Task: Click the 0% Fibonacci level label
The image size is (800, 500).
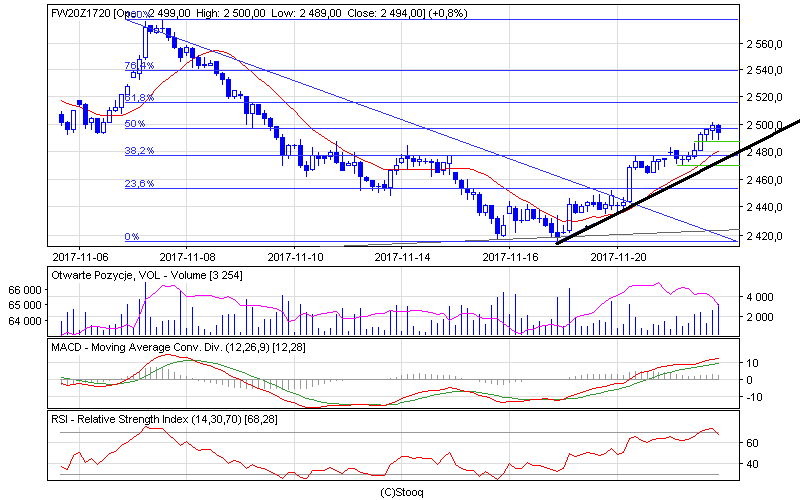Action: tap(132, 237)
